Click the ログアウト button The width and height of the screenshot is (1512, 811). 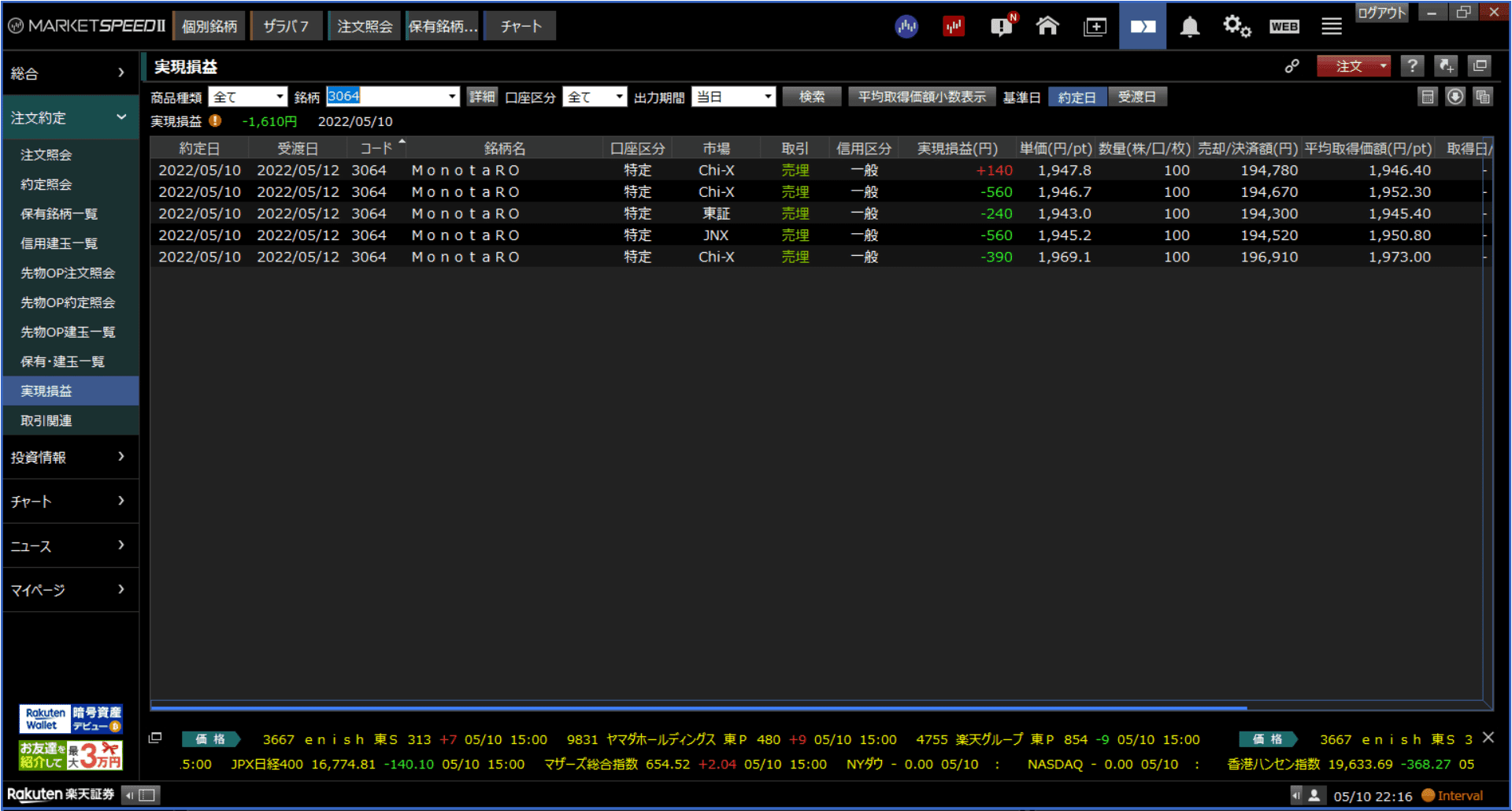[x=1381, y=13]
